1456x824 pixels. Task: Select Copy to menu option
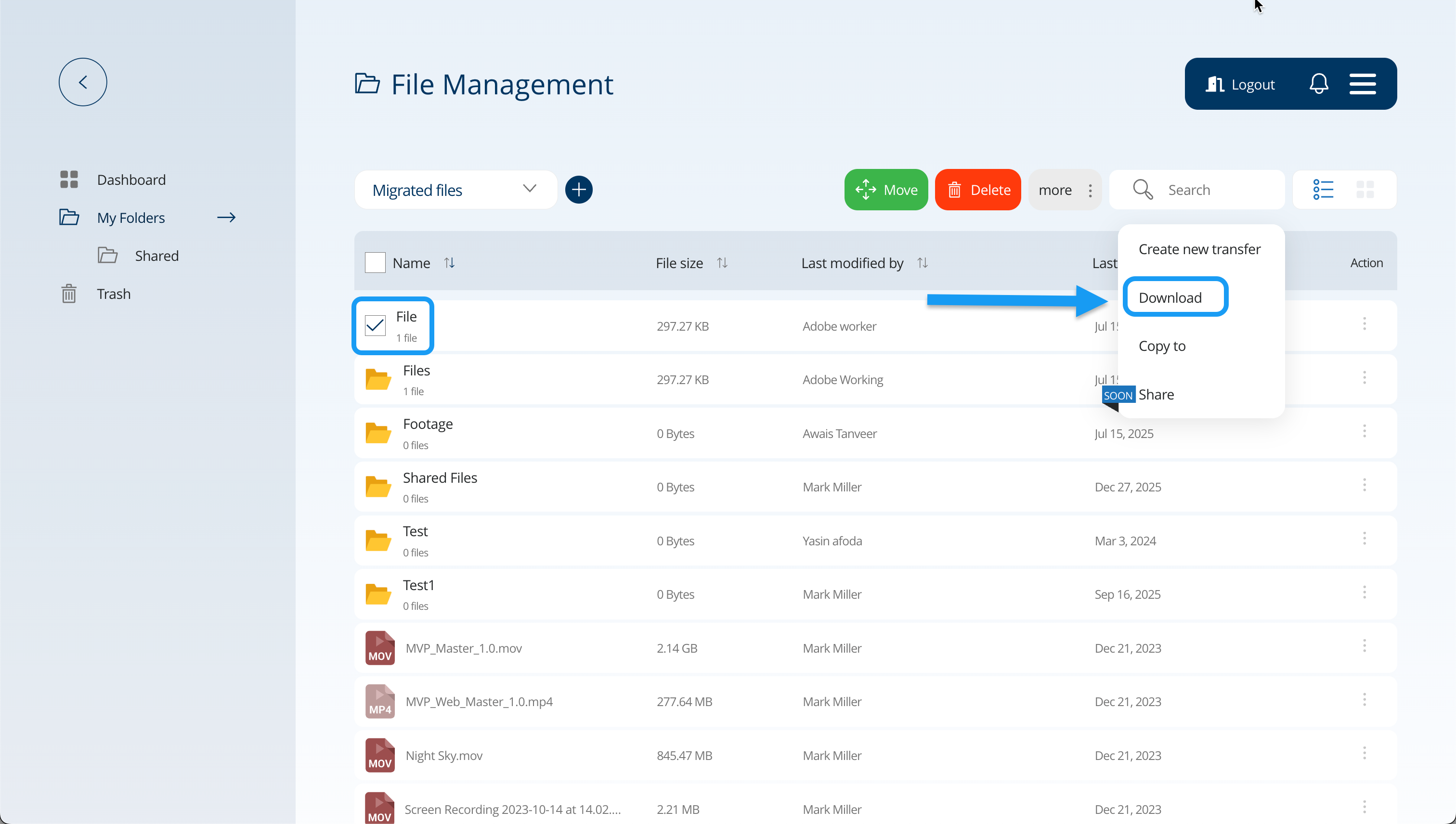[1162, 346]
